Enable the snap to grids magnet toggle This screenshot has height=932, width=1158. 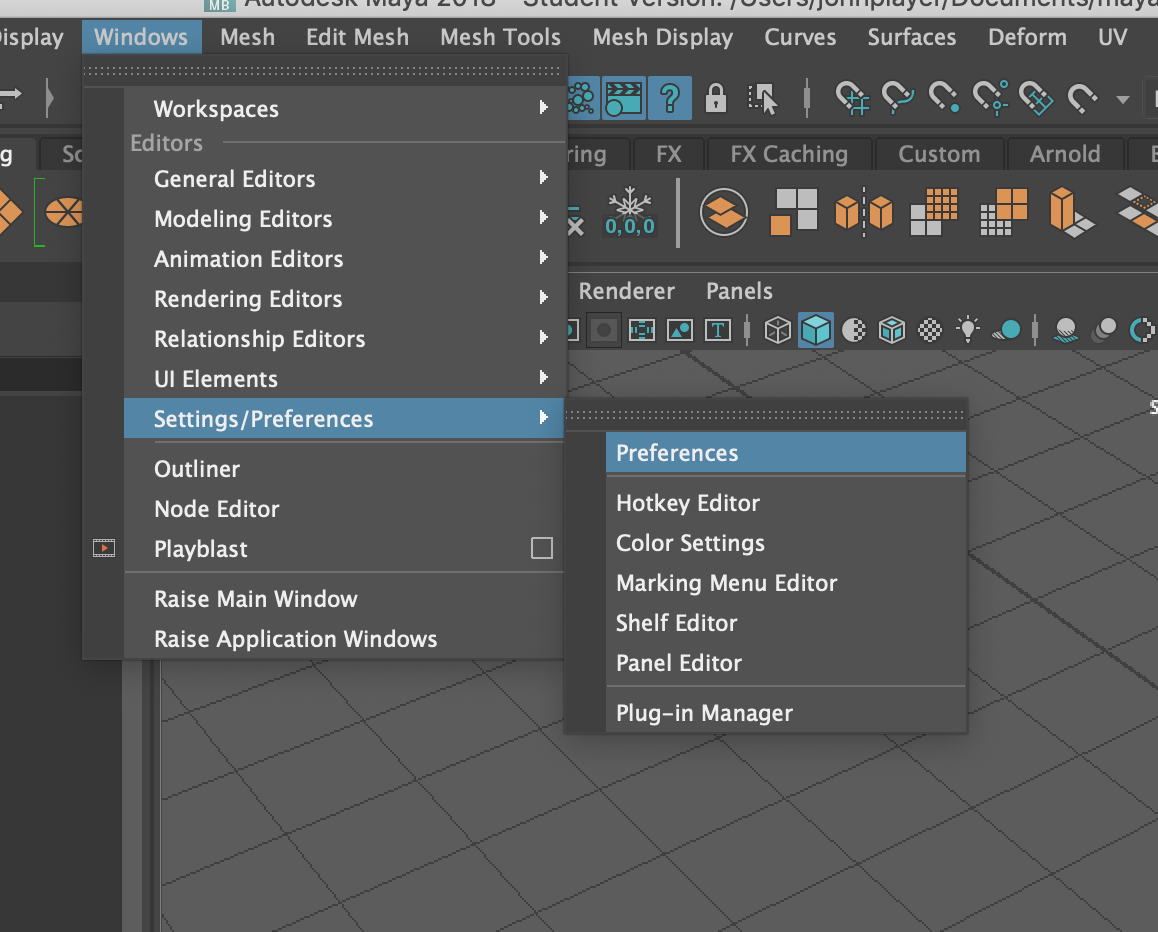click(855, 98)
